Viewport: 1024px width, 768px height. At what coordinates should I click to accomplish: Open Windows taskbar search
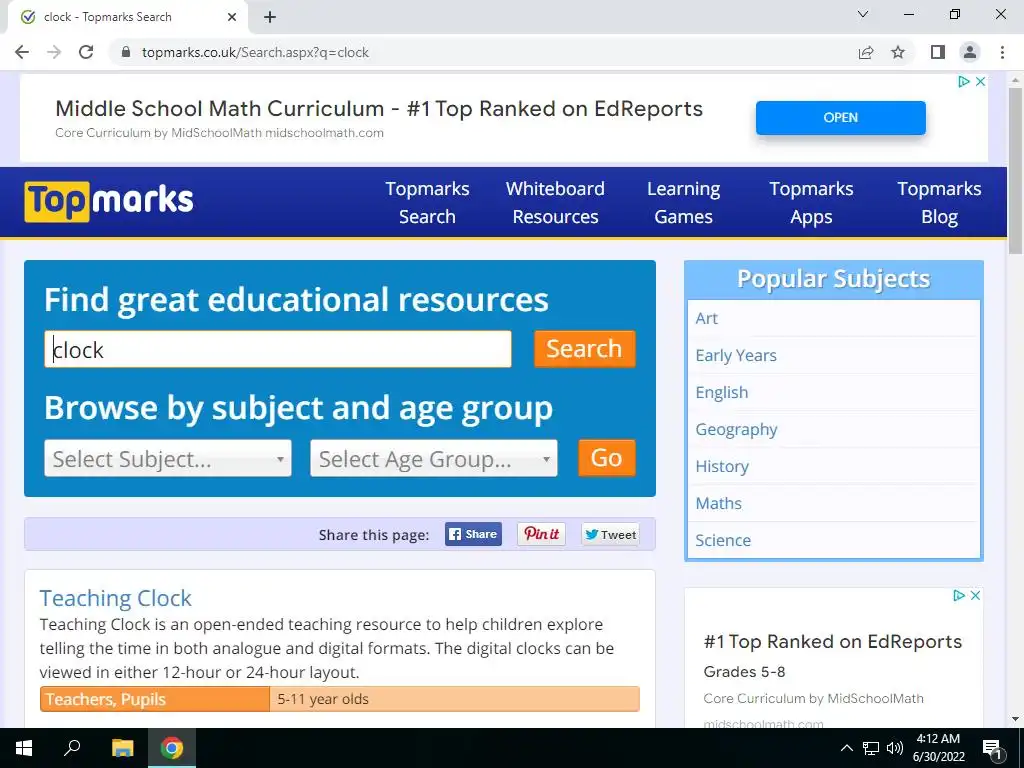point(72,748)
